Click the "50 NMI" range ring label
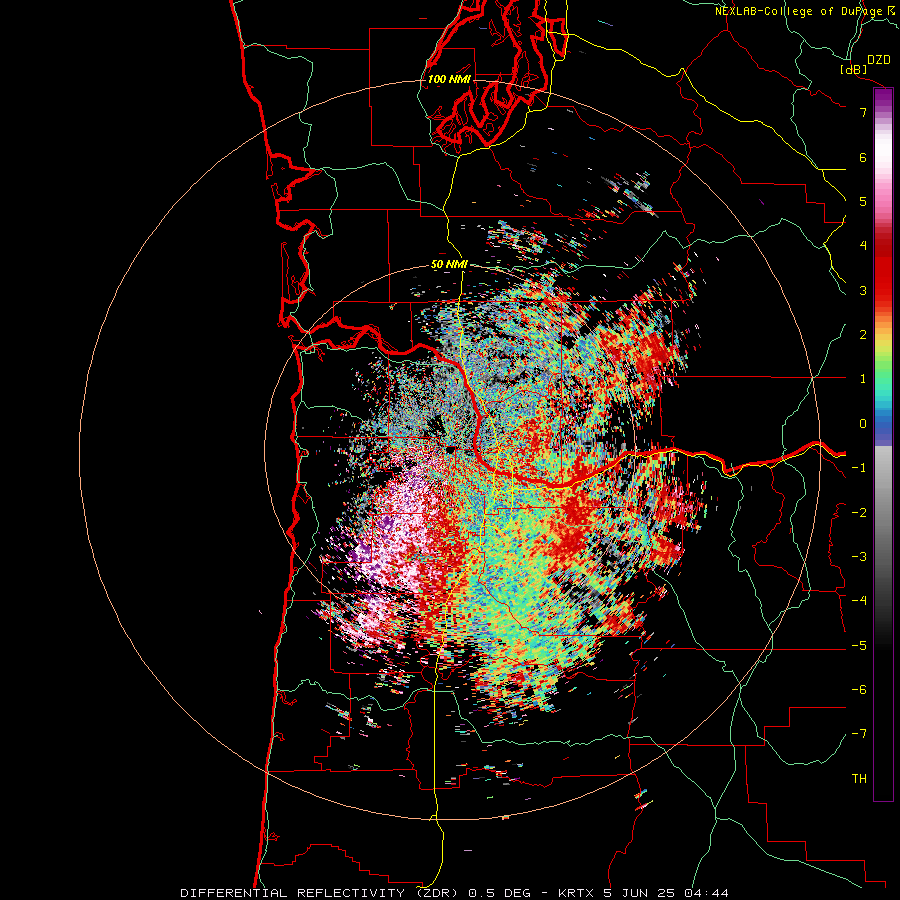 click(x=449, y=265)
